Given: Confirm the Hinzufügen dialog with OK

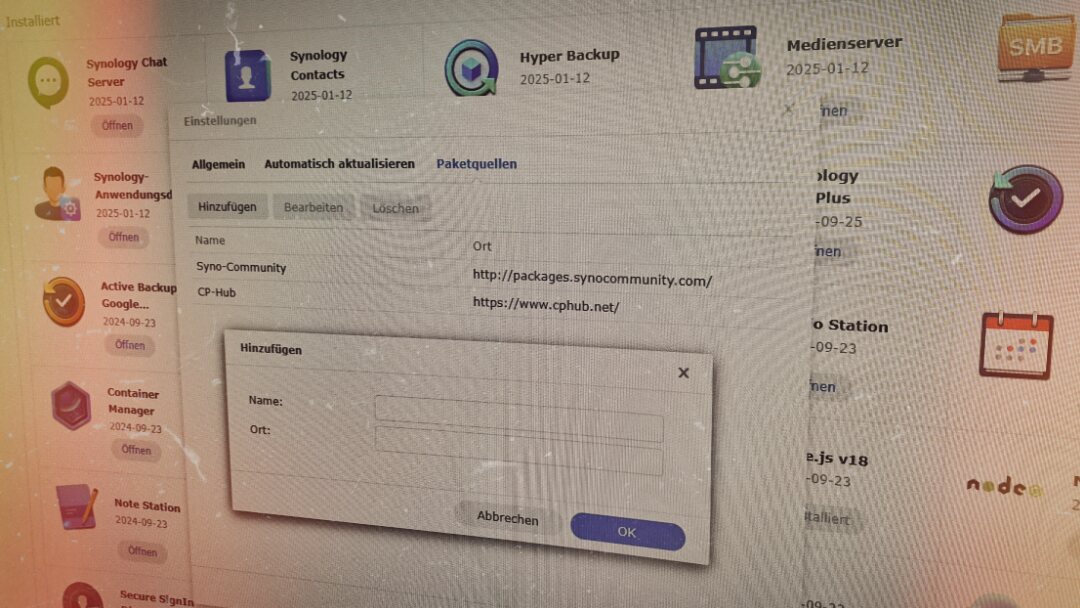Looking at the screenshot, I should pos(627,532).
